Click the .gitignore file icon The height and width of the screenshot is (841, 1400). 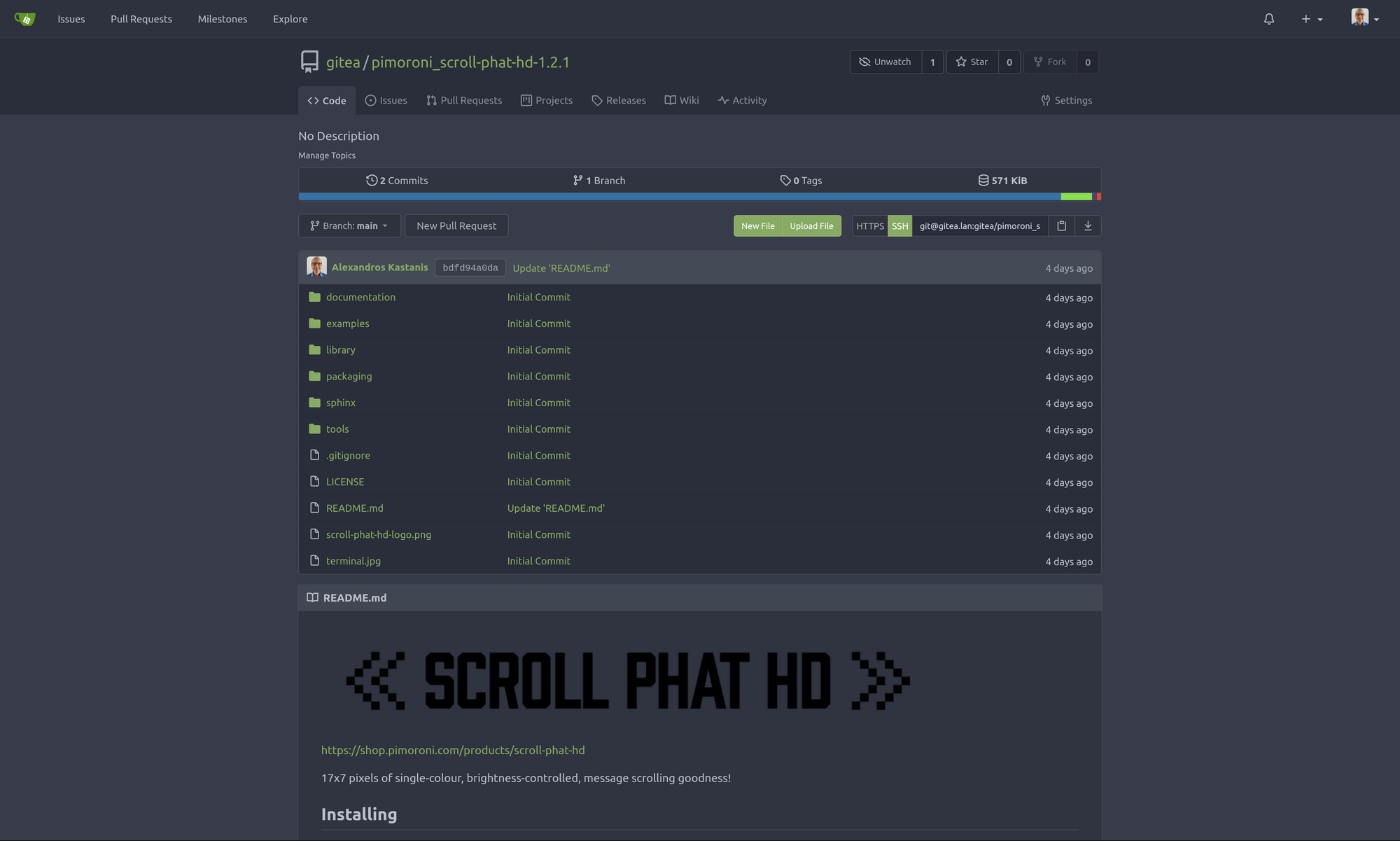[x=314, y=455]
